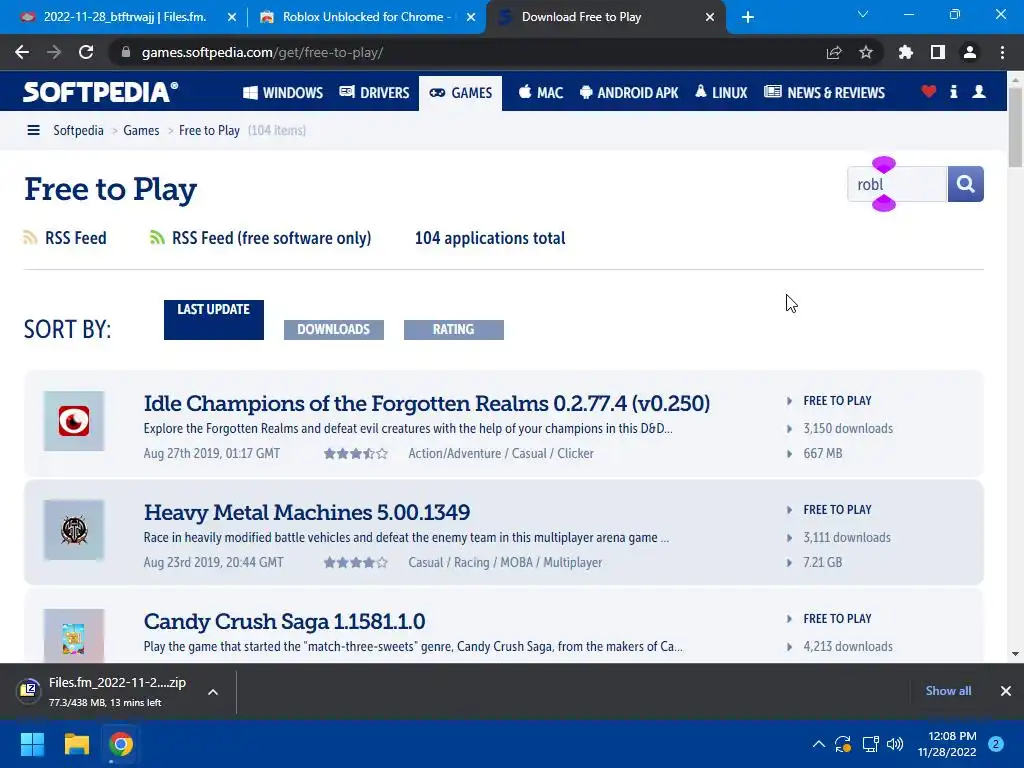Open the Android APK section
Image resolution: width=1024 pixels, height=768 pixels.
click(629, 93)
